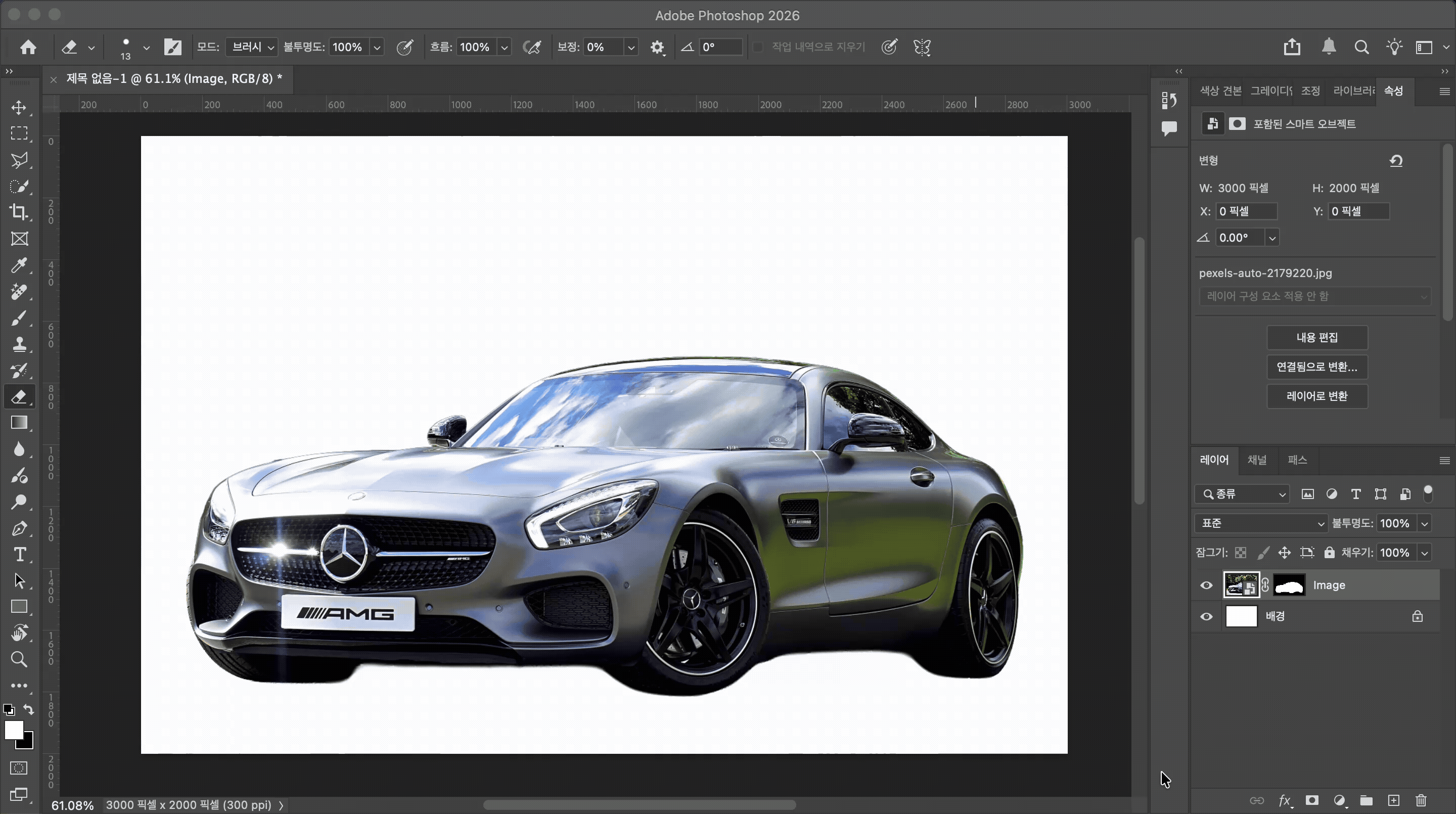Select the Spot Healing Brush tool
The width and height of the screenshot is (1456, 814).
click(x=19, y=292)
